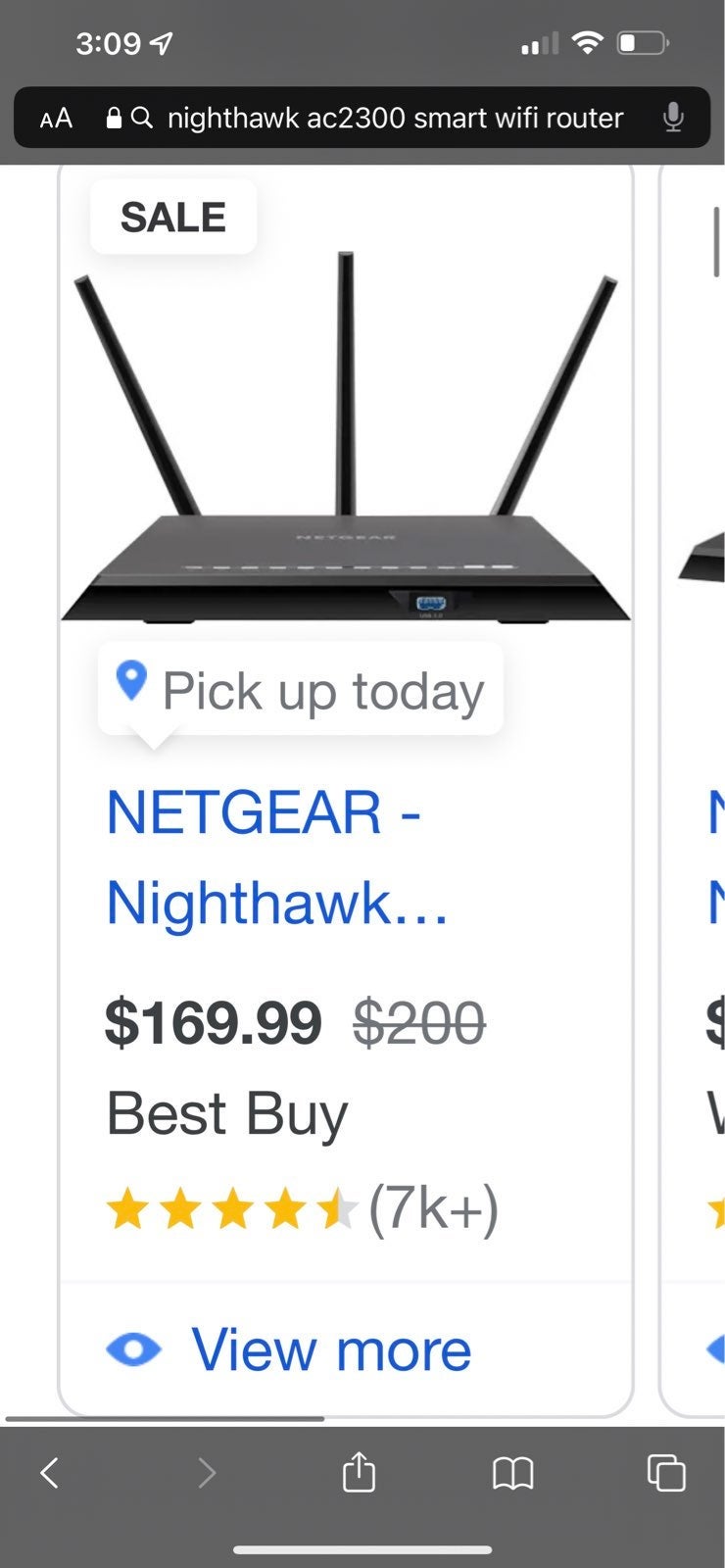Show all open tabs icon

click(x=666, y=1472)
